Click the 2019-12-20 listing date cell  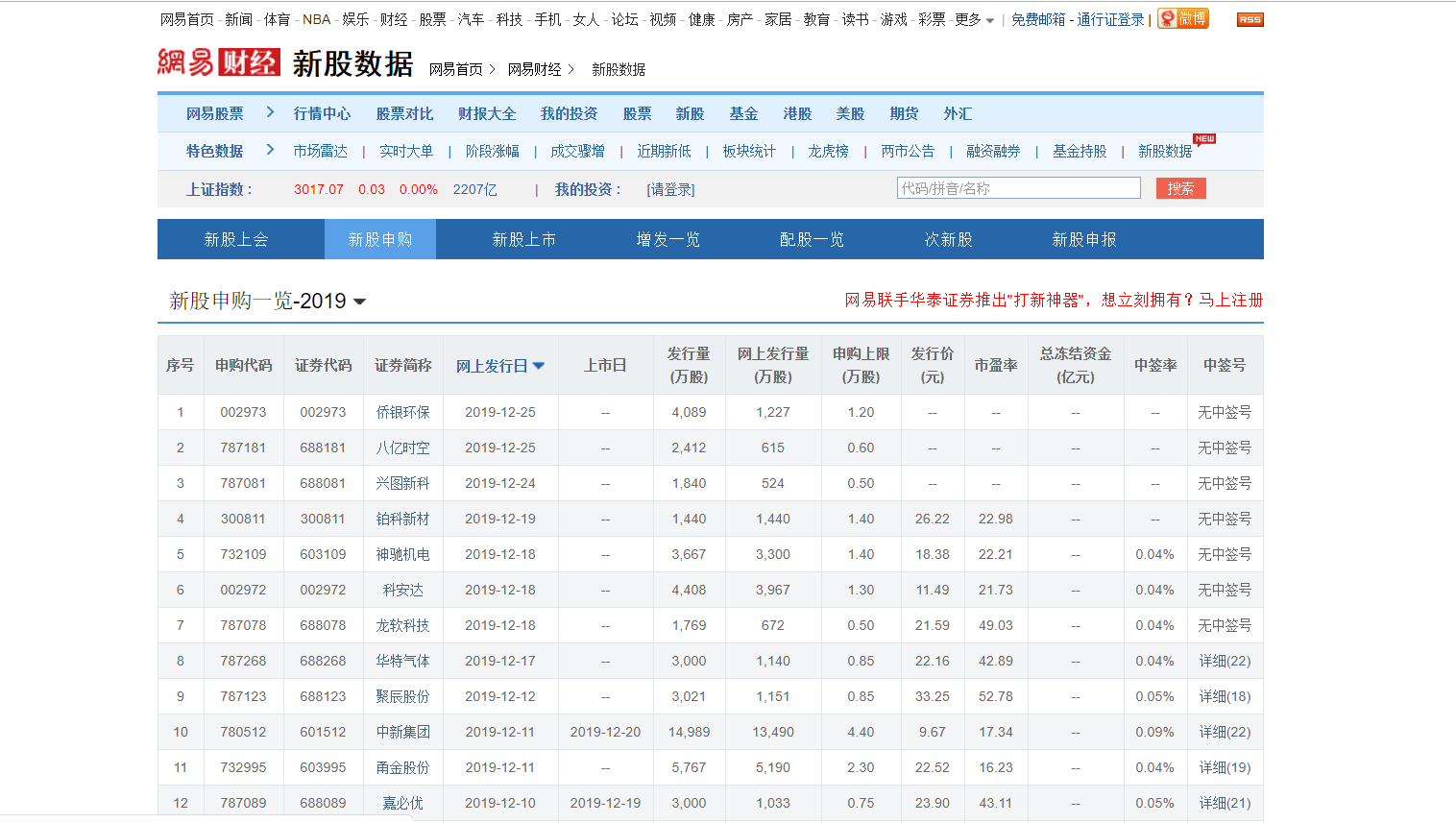(605, 732)
